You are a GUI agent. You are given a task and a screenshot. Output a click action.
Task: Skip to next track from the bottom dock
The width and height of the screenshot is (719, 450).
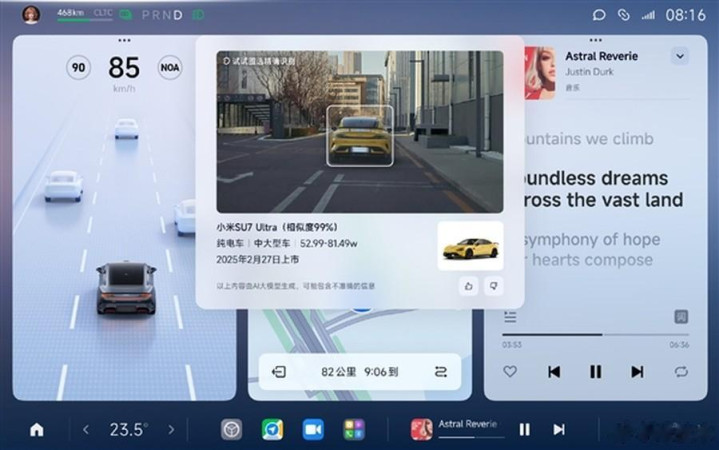[x=559, y=430]
